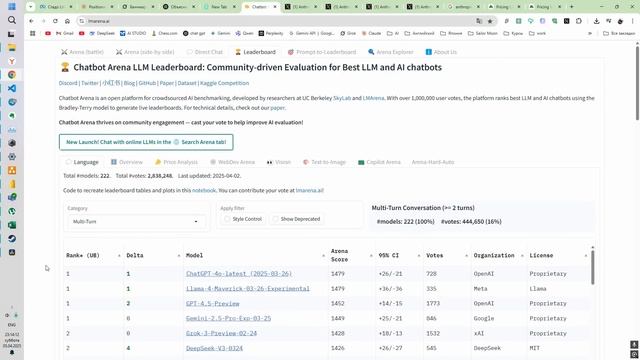This screenshot has height=360, width=640.
Task: Focus the lmarena.ai address bar
Action: click(278, 21)
